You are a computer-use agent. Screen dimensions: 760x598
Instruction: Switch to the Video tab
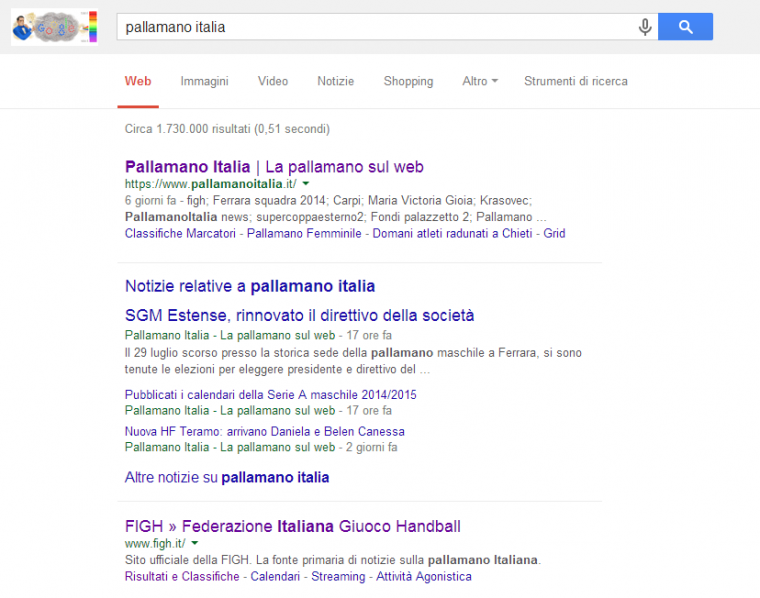[x=273, y=81]
